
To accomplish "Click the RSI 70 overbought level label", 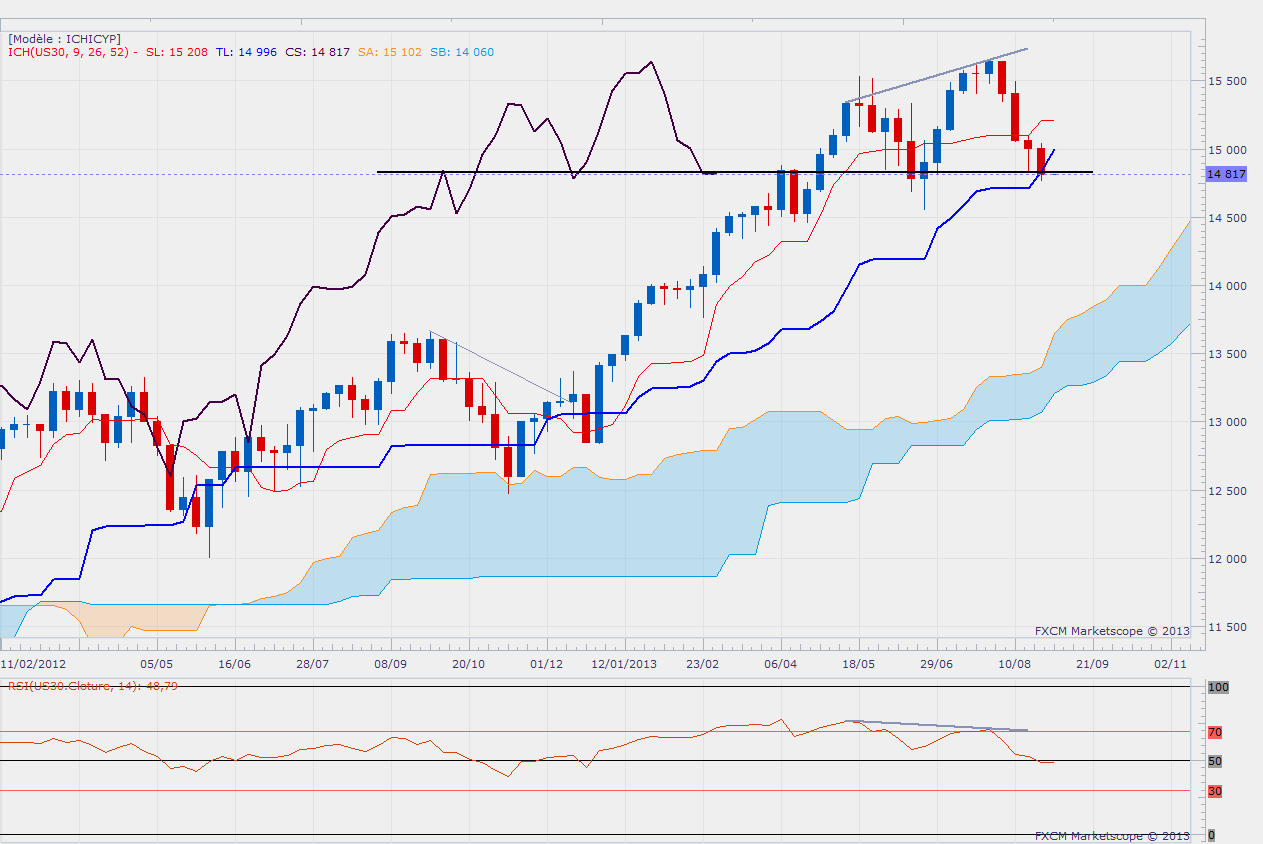I will (x=1215, y=733).
